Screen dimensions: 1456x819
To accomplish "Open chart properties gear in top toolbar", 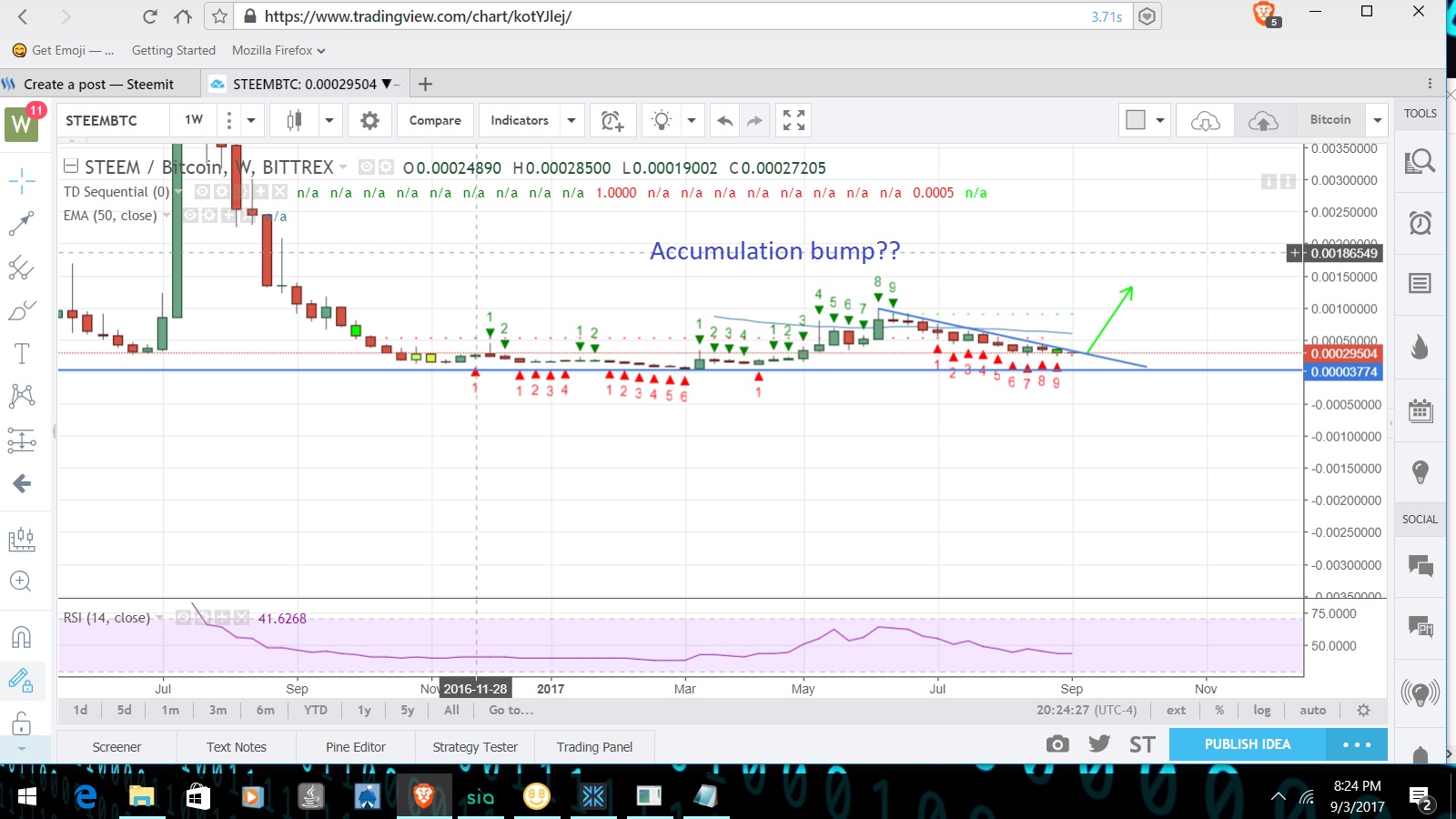I will (369, 120).
